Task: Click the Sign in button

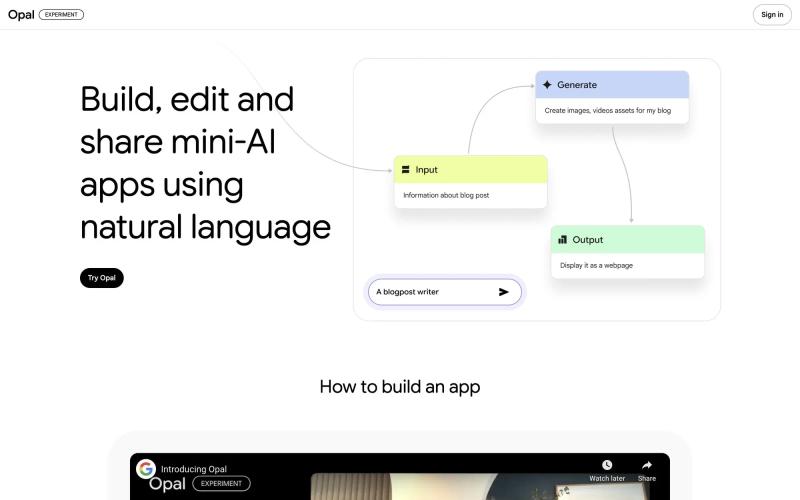Action: tap(772, 15)
